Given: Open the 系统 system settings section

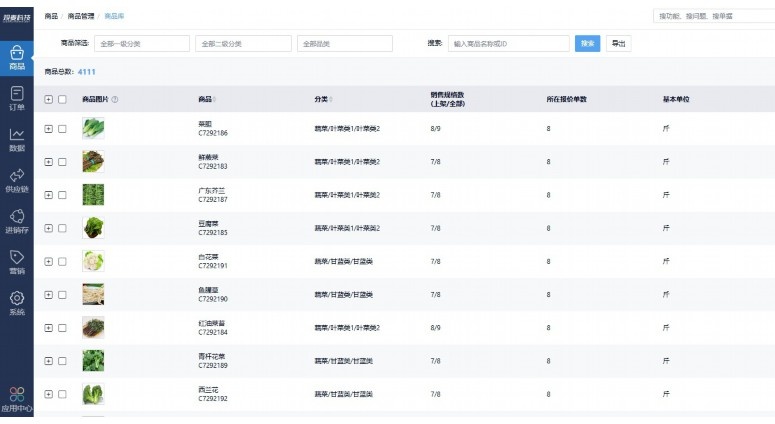Looking at the screenshot, I should point(17,303).
